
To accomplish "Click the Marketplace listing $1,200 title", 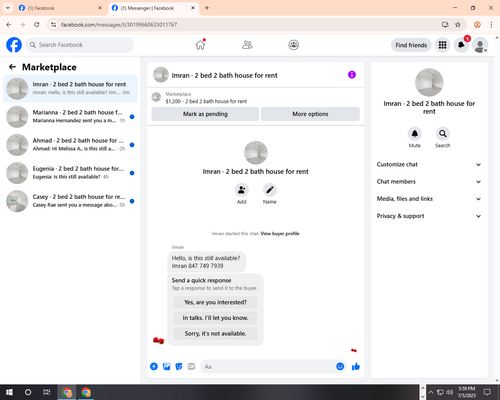I will 206,101.
